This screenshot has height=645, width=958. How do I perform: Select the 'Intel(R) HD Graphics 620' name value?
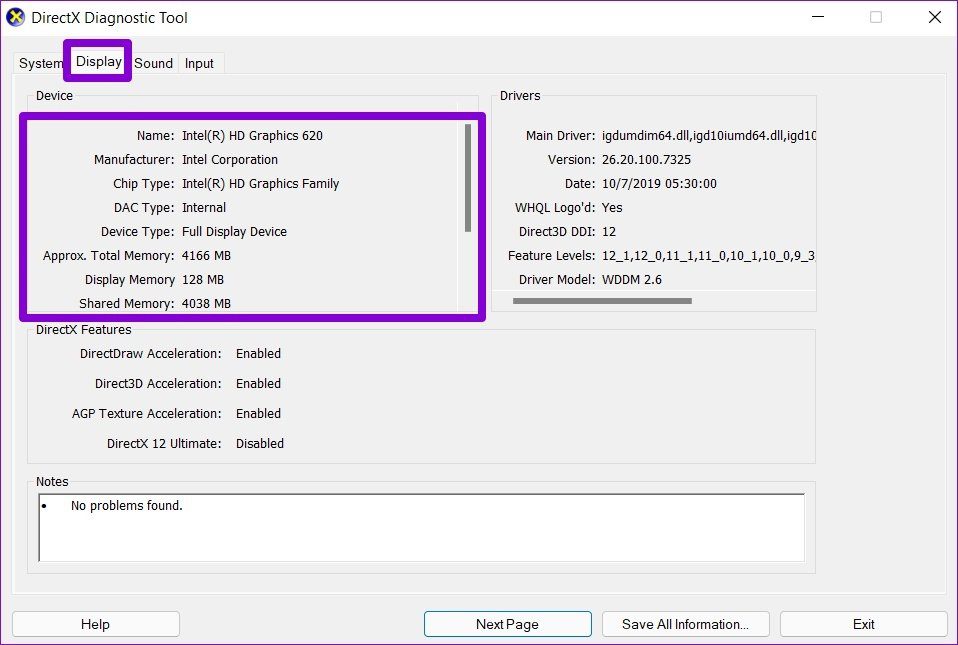pos(252,136)
